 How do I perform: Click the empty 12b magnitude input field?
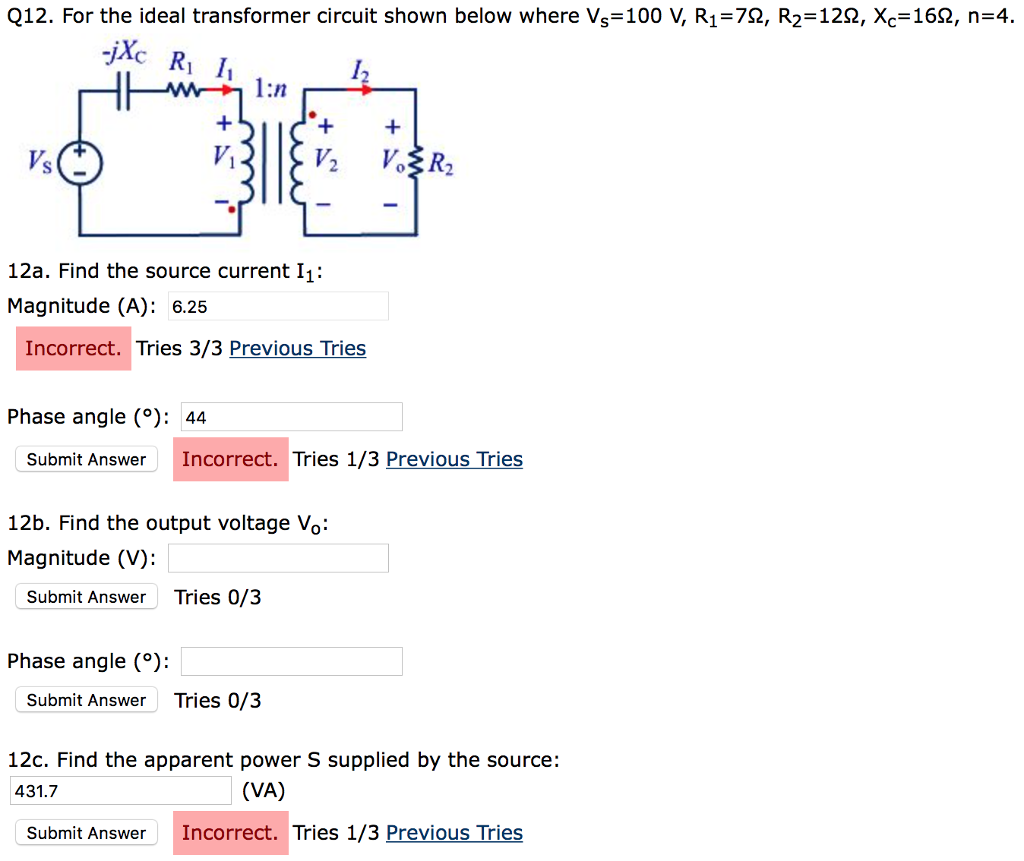click(x=277, y=557)
